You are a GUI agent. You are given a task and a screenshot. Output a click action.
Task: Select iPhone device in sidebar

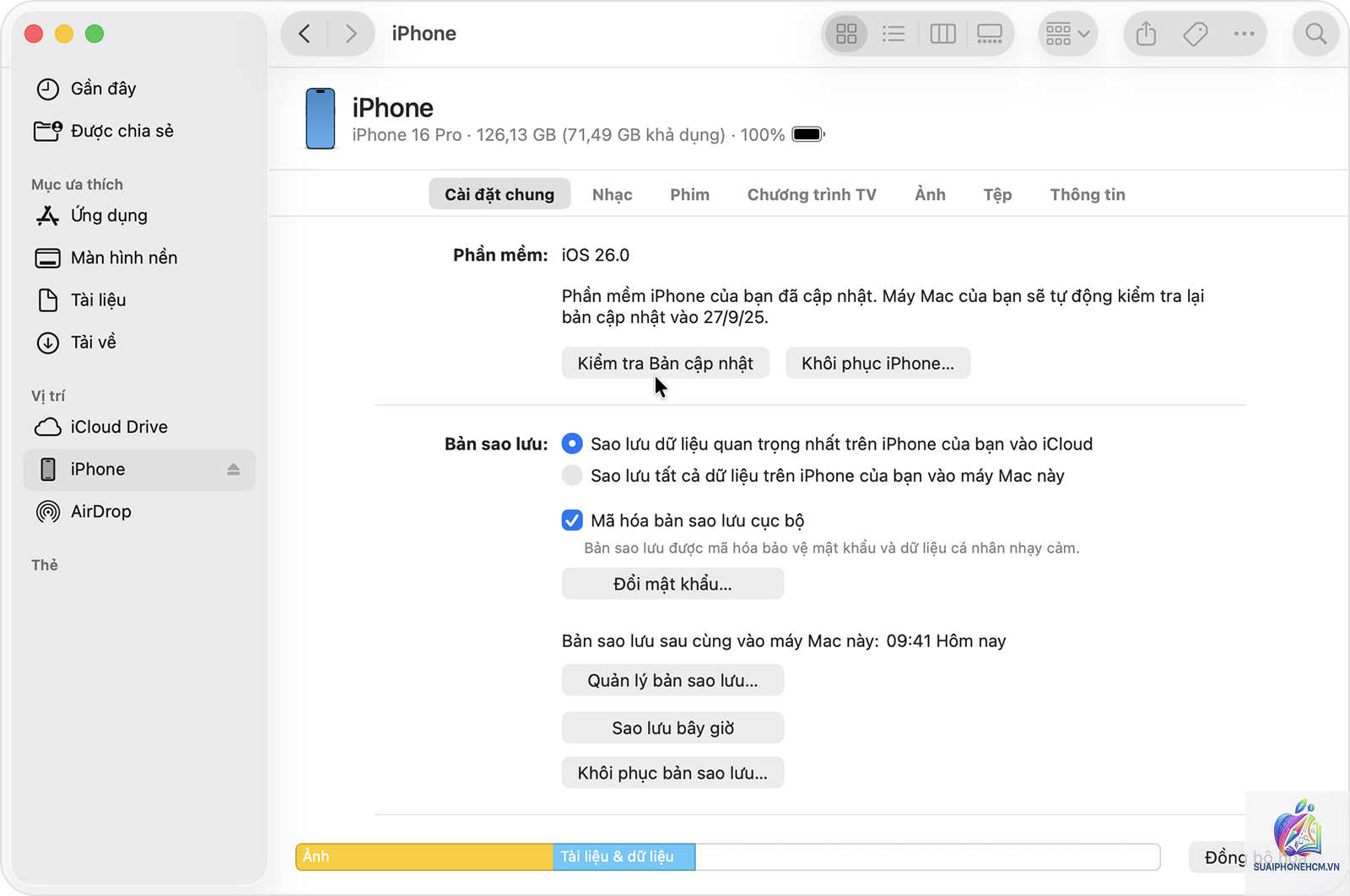click(139, 469)
